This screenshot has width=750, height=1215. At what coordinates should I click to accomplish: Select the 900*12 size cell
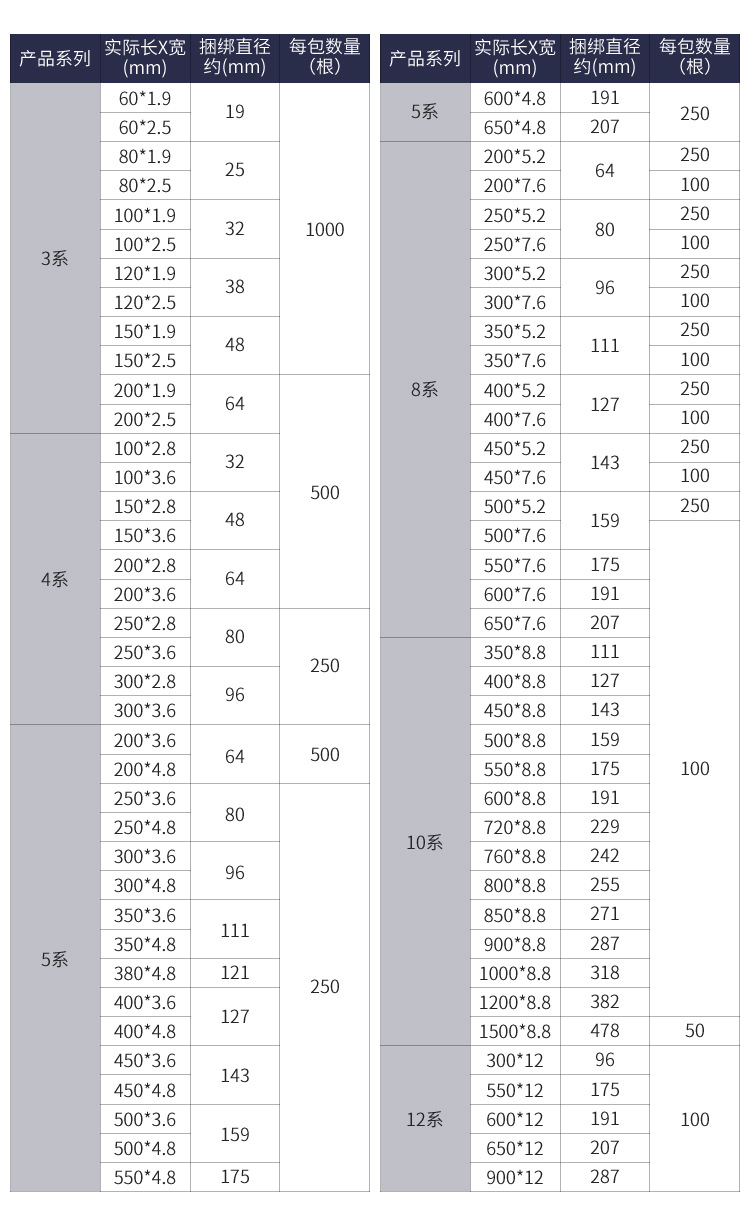pyautogui.click(x=515, y=1177)
